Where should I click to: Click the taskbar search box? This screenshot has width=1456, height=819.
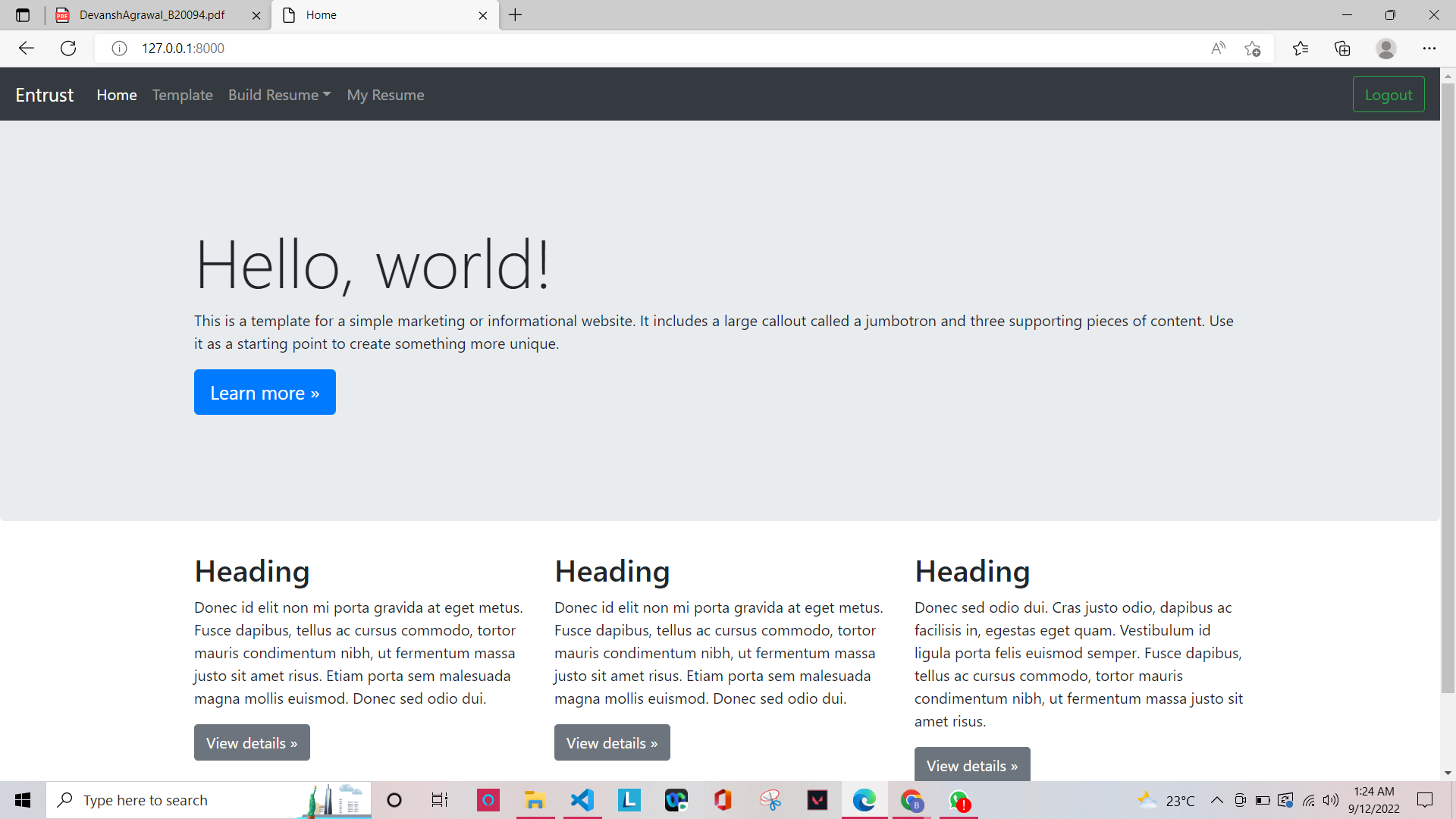click(209, 800)
